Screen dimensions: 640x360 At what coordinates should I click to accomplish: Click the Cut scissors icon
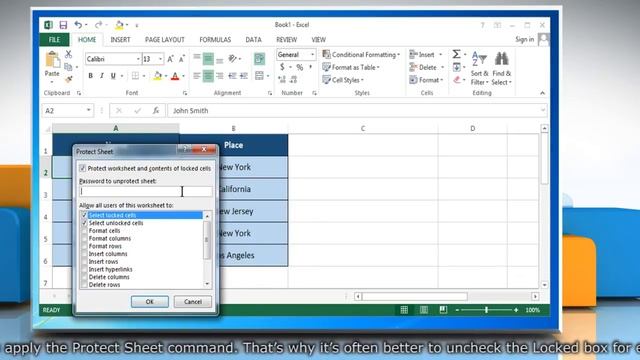click(x=68, y=54)
